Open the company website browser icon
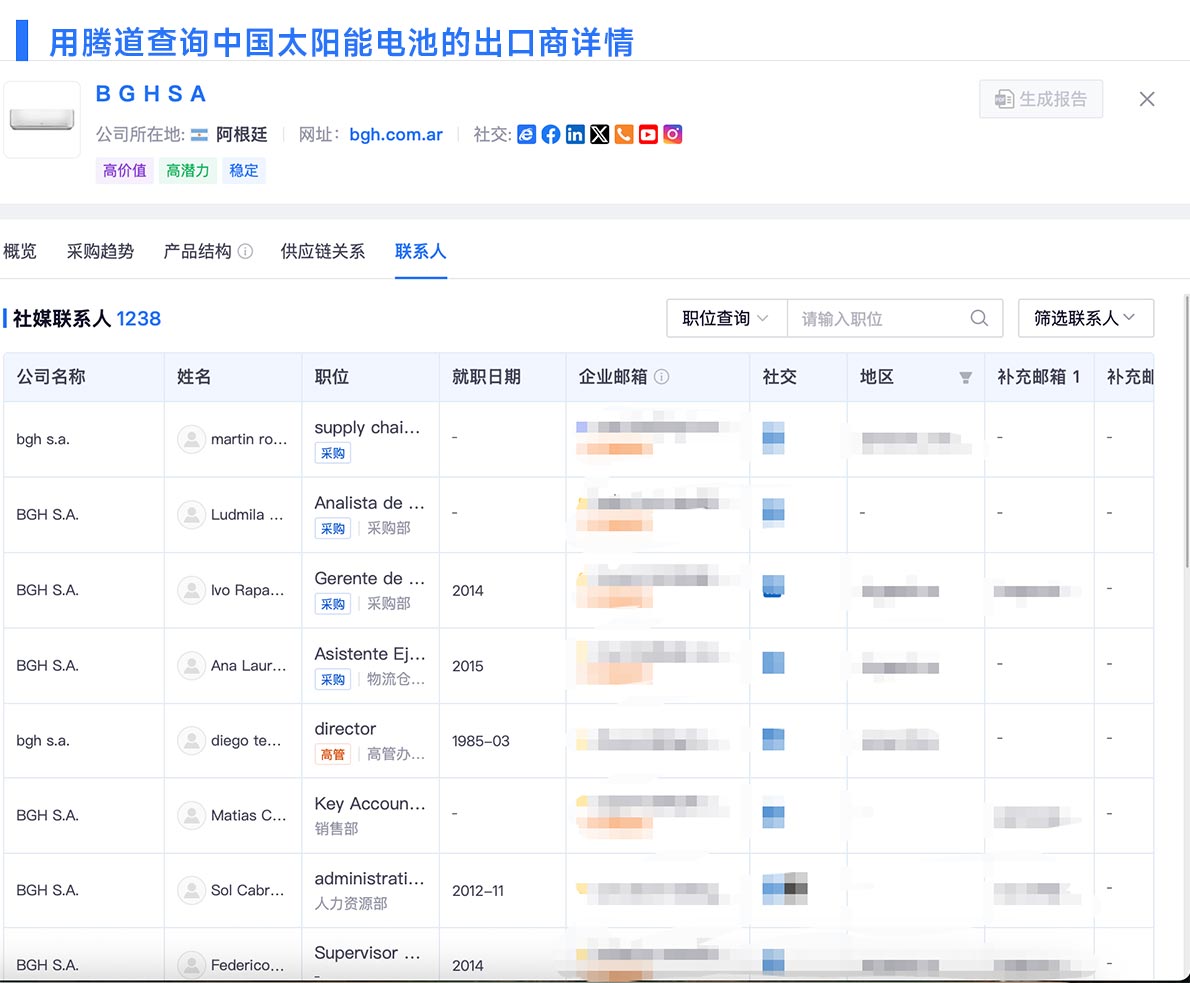 (527, 133)
